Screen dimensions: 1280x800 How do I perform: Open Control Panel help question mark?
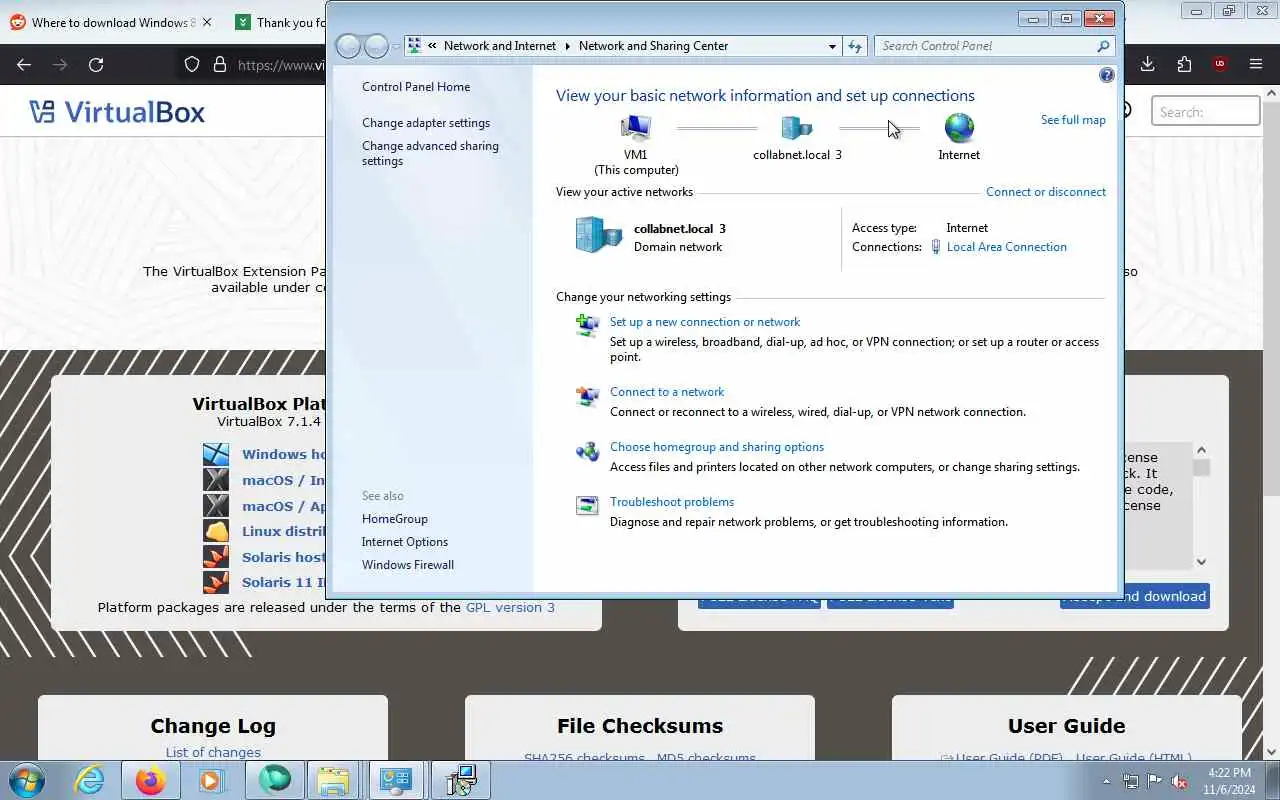click(1106, 75)
